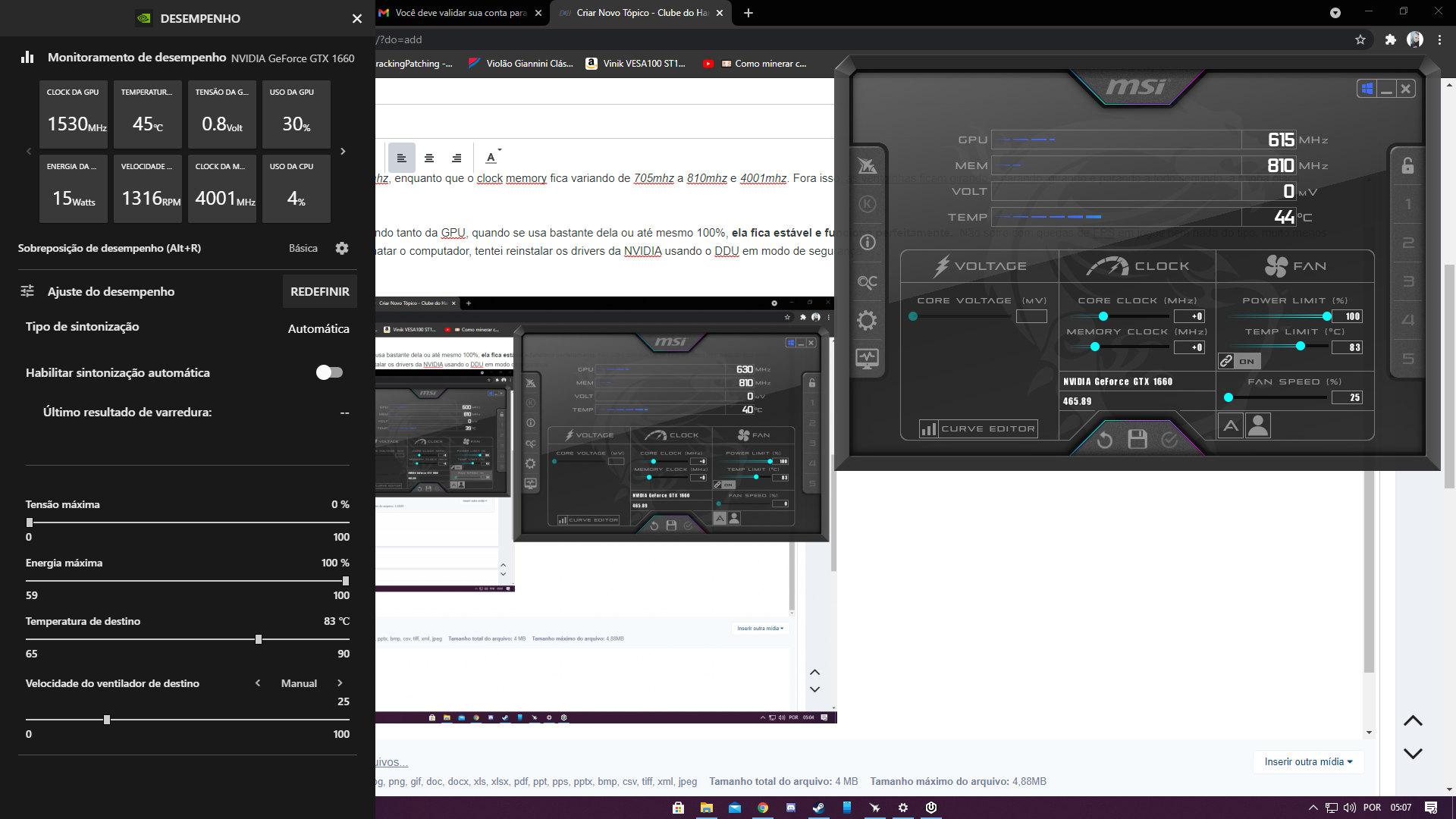Align text left in editor

(402, 158)
